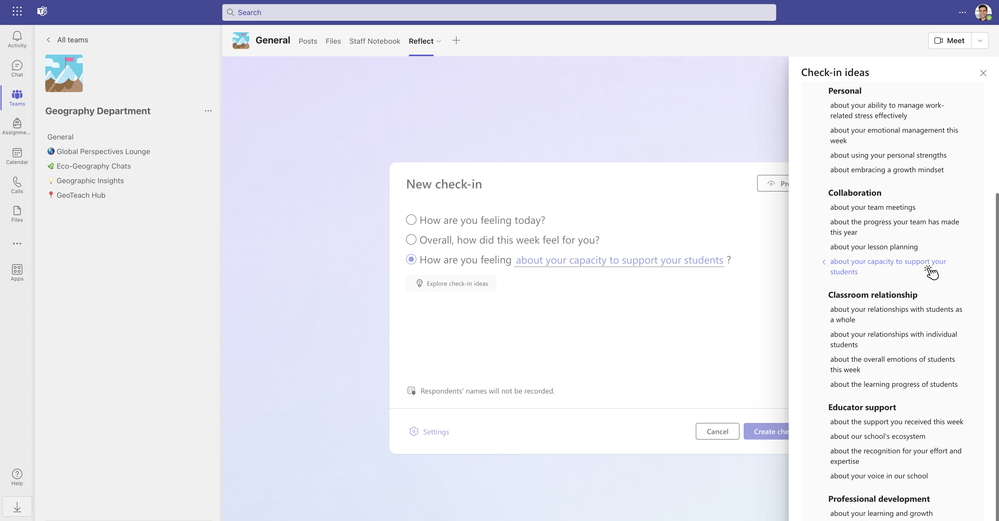999x521 pixels.
Task: Open Files in the left rail
Action: [x=17, y=214]
